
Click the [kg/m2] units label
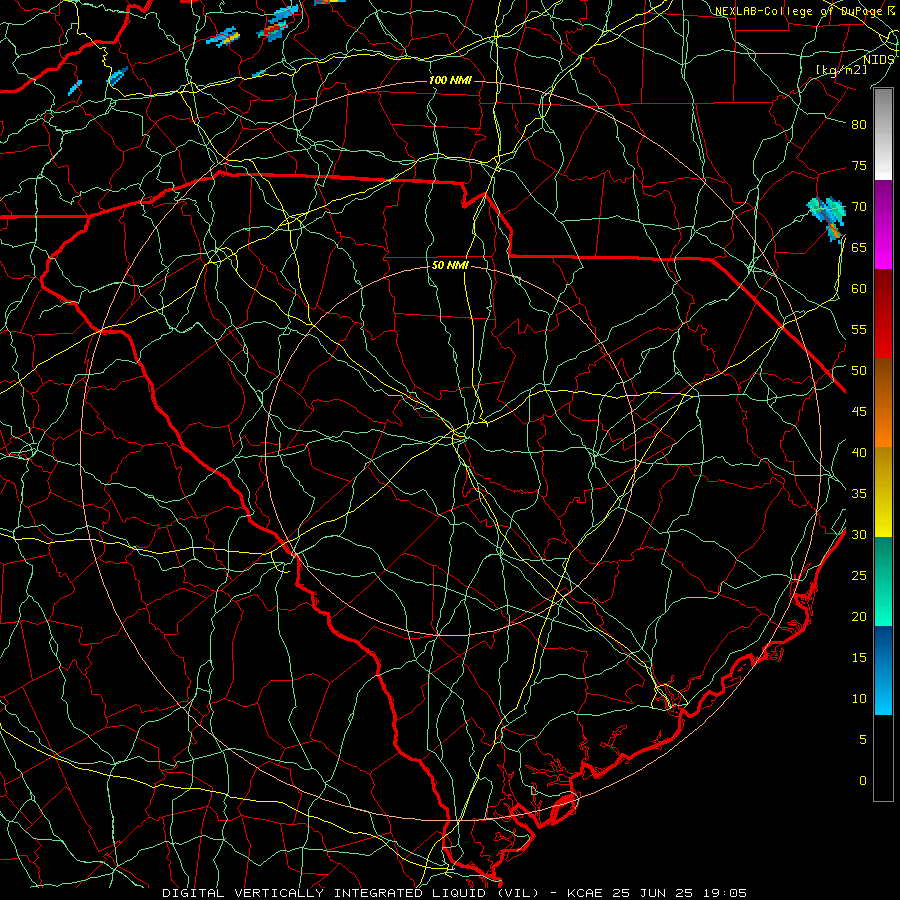pyautogui.click(x=841, y=69)
